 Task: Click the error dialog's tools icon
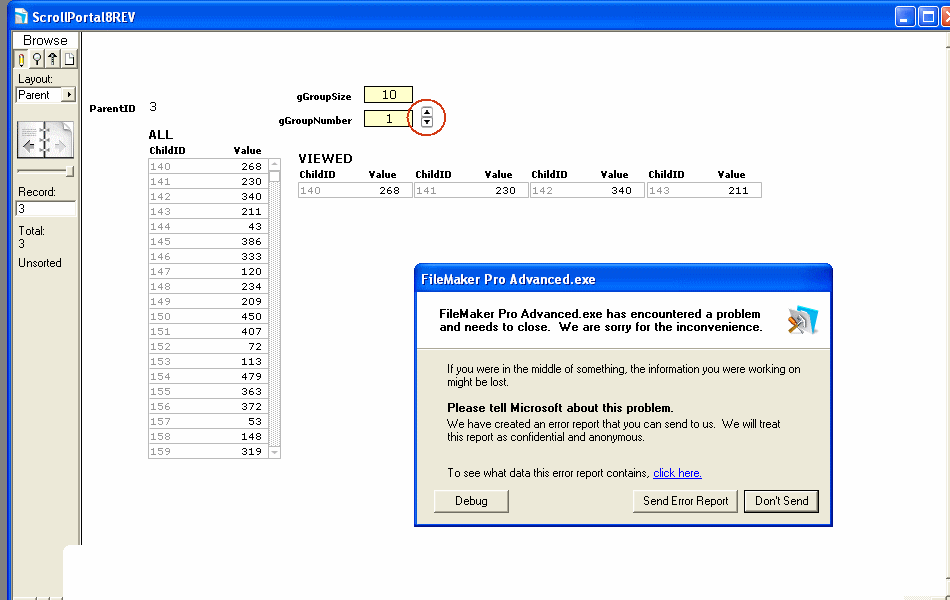[x=802, y=320]
